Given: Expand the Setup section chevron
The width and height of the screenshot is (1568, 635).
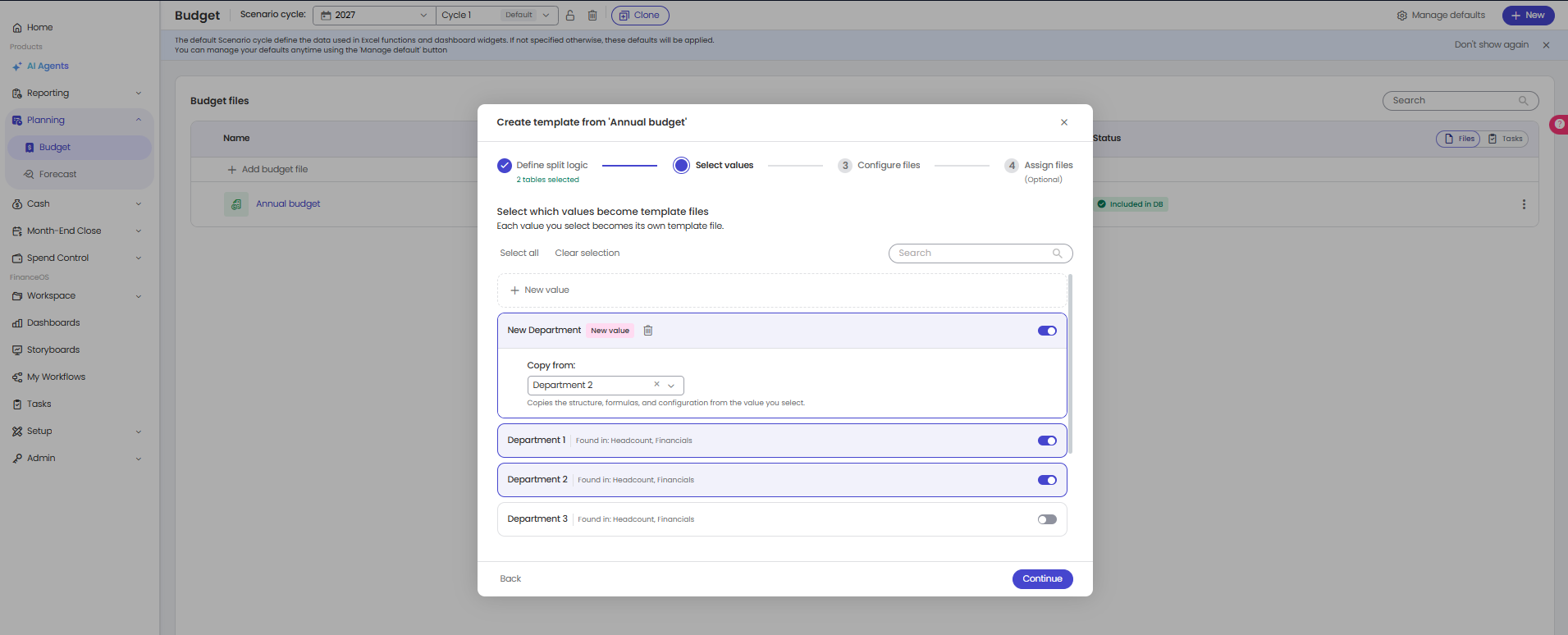Looking at the screenshot, I should click(139, 432).
